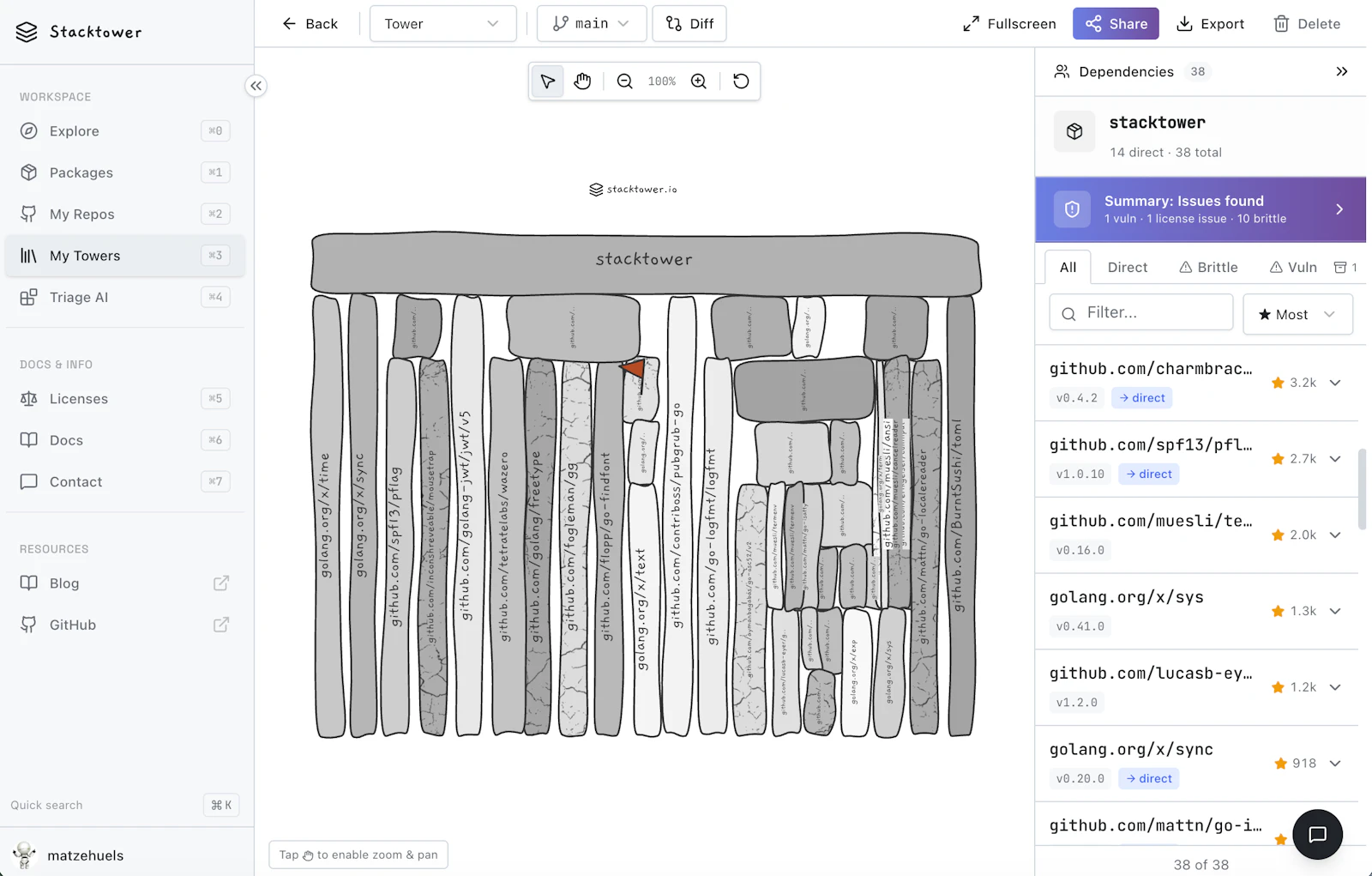The image size is (1372, 876).
Task: Open the Contact page
Action: (x=125, y=482)
